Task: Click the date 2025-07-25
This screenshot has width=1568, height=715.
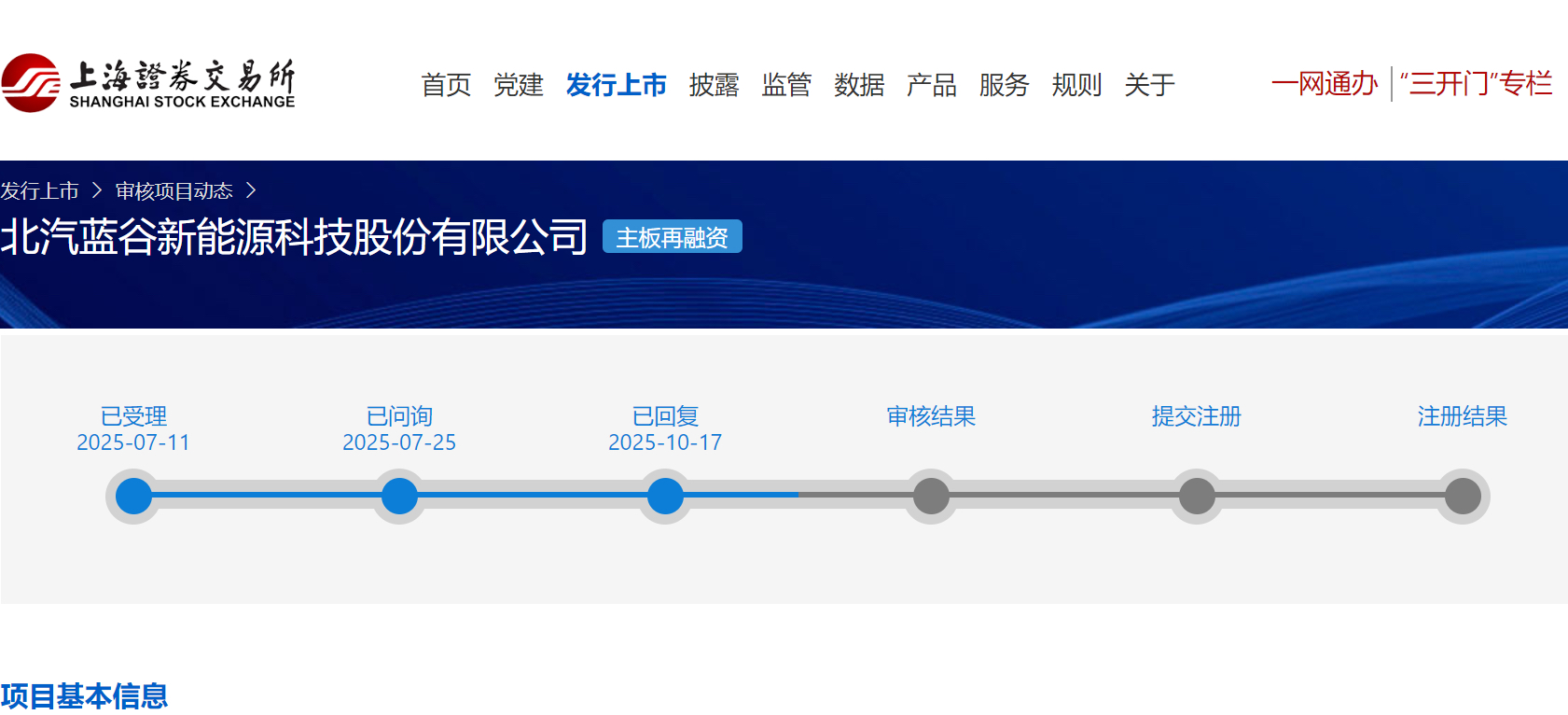Action: pyautogui.click(x=399, y=442)
